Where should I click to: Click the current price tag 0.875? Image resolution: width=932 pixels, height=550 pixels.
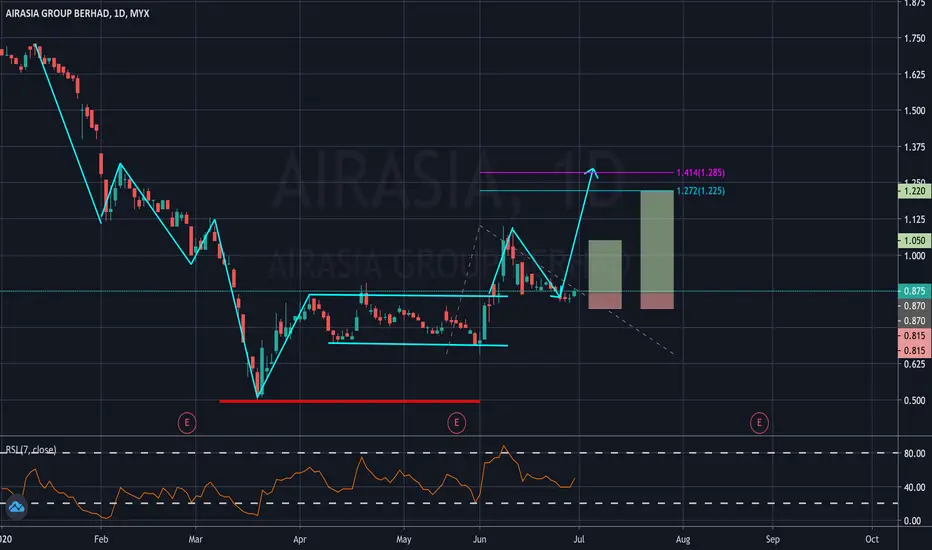point(915,291)
